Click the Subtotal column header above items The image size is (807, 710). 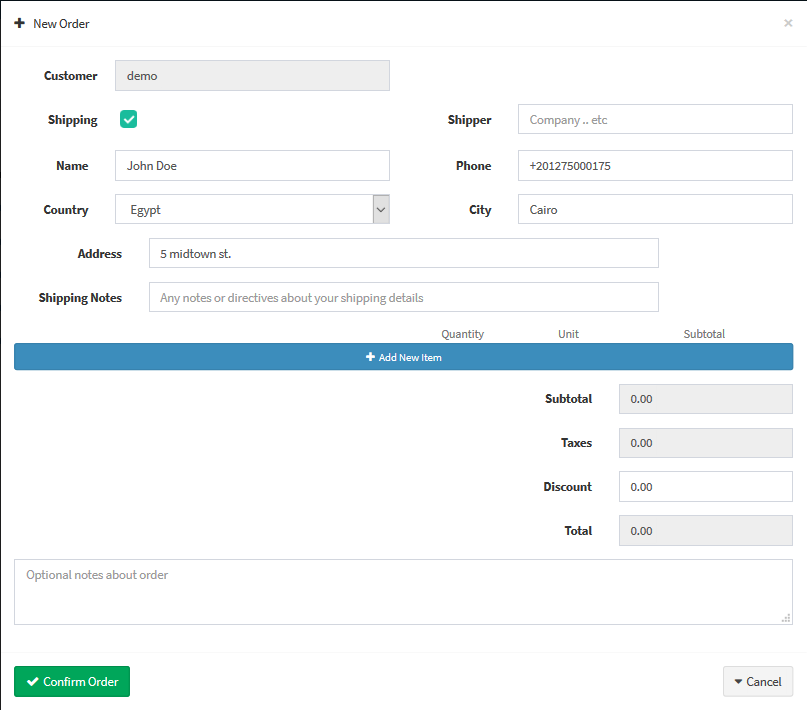pos(704,334)
